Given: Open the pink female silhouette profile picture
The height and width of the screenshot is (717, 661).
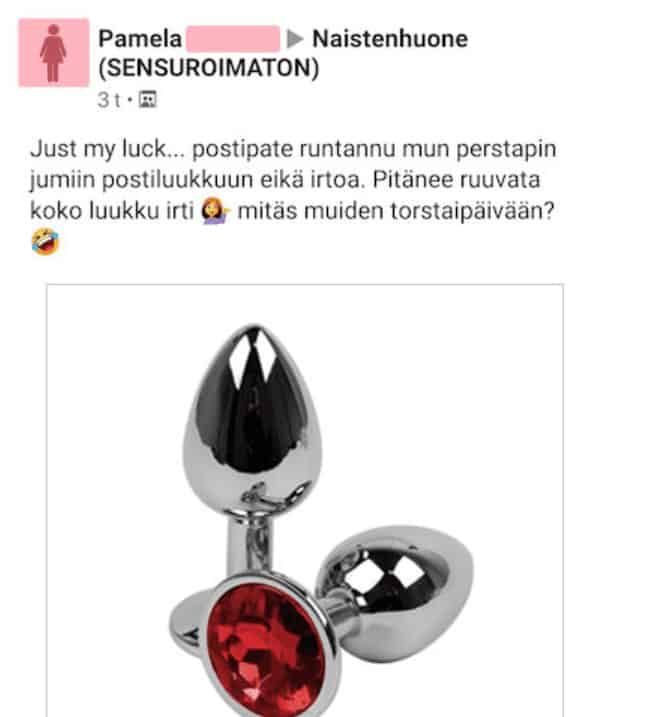Looking at the screenshot, I should pos(54,53).
